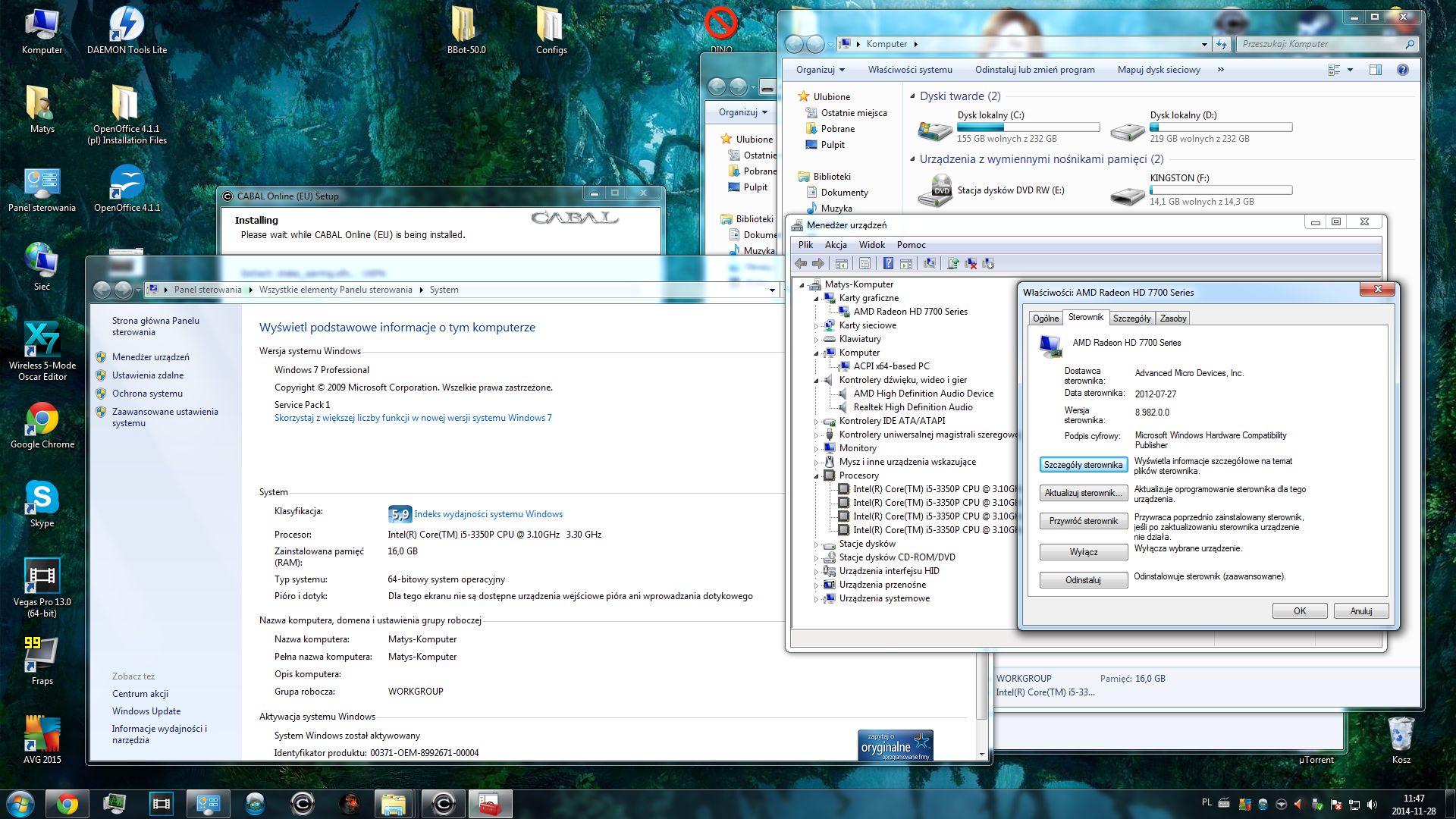Click the Back arrow in Device Manager toolbar
This screenshot has height=819, width=1456.
(801, 263)
